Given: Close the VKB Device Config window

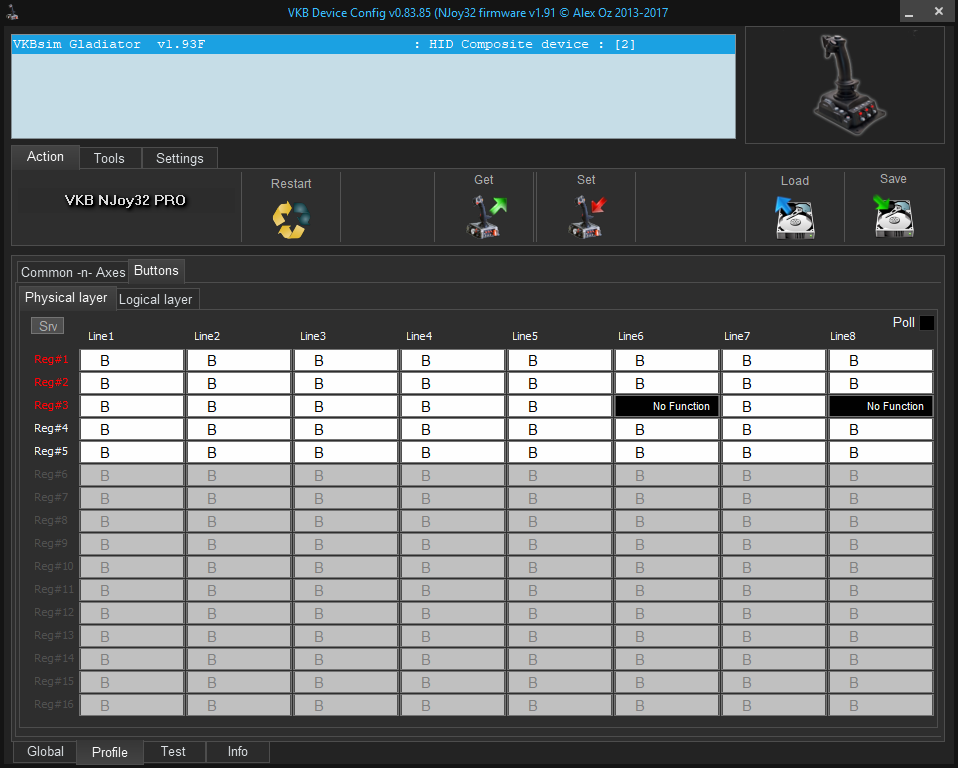Looking at the screenshot, I should [938, 11].
